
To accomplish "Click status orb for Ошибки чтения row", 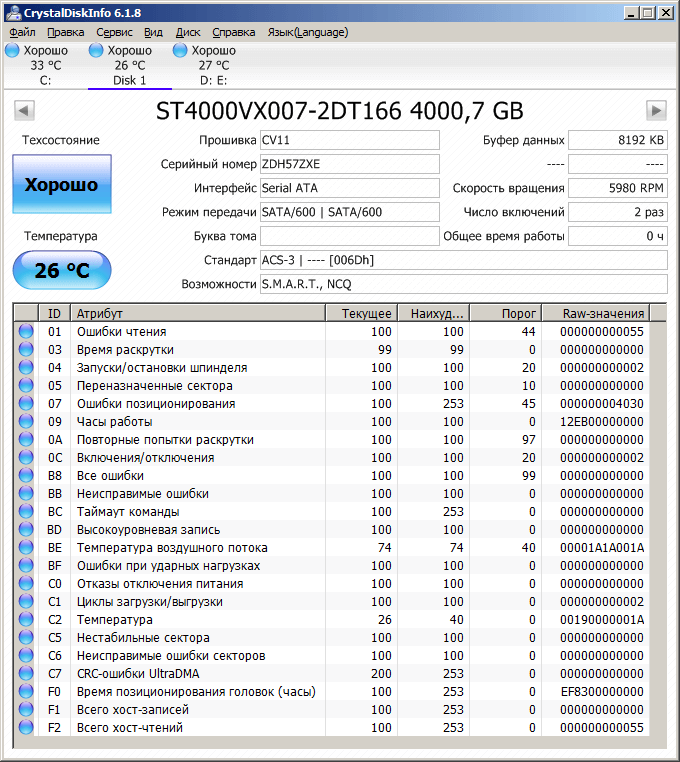I will point(26,332).
